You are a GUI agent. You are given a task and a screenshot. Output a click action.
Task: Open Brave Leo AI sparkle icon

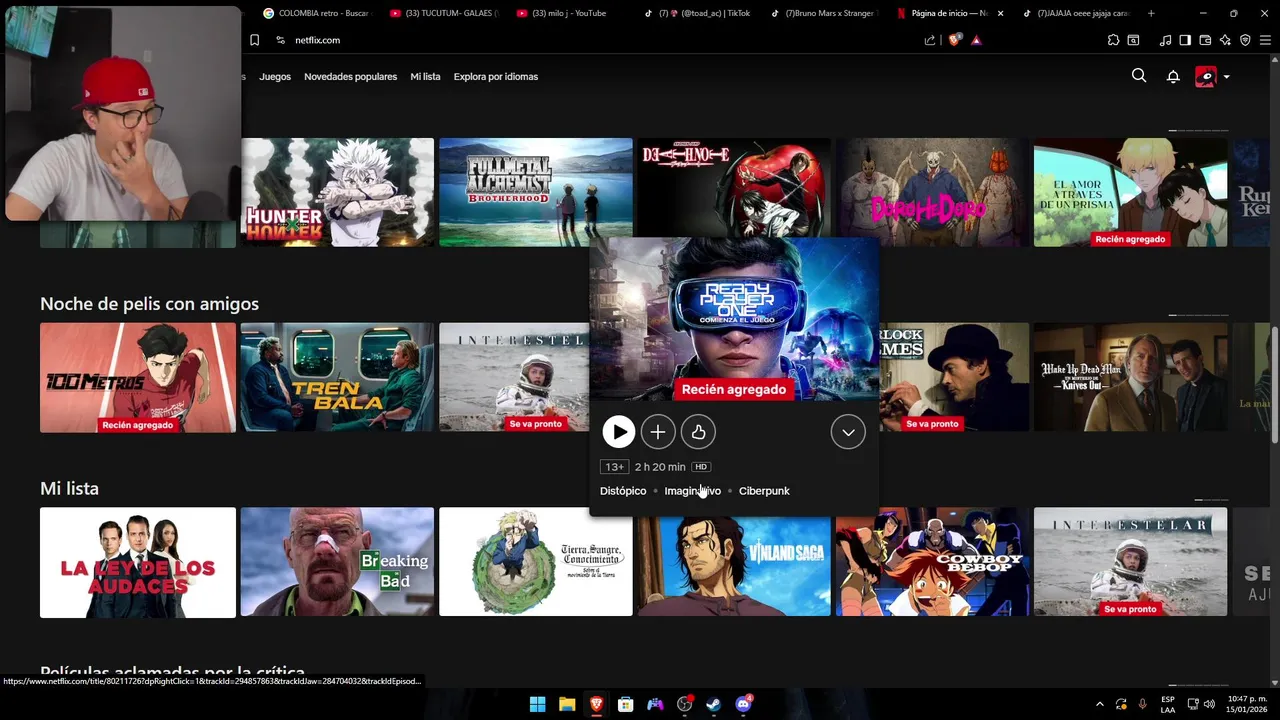tap(1225, 40)
